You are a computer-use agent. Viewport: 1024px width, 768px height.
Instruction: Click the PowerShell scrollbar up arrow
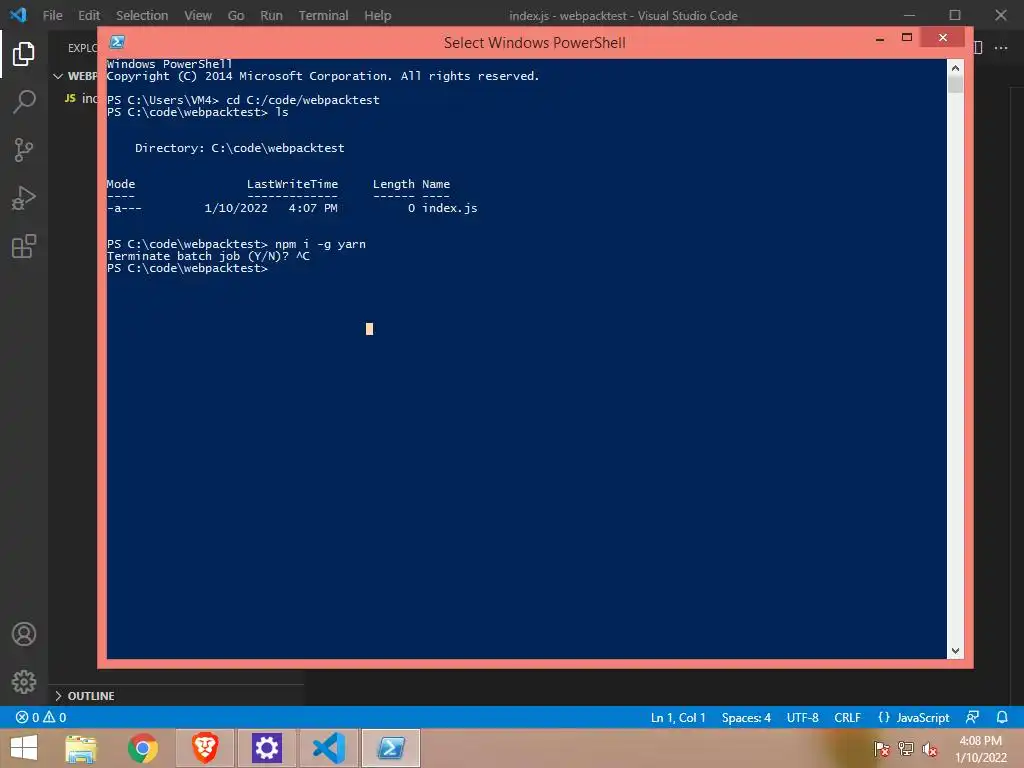coord(955,67)
